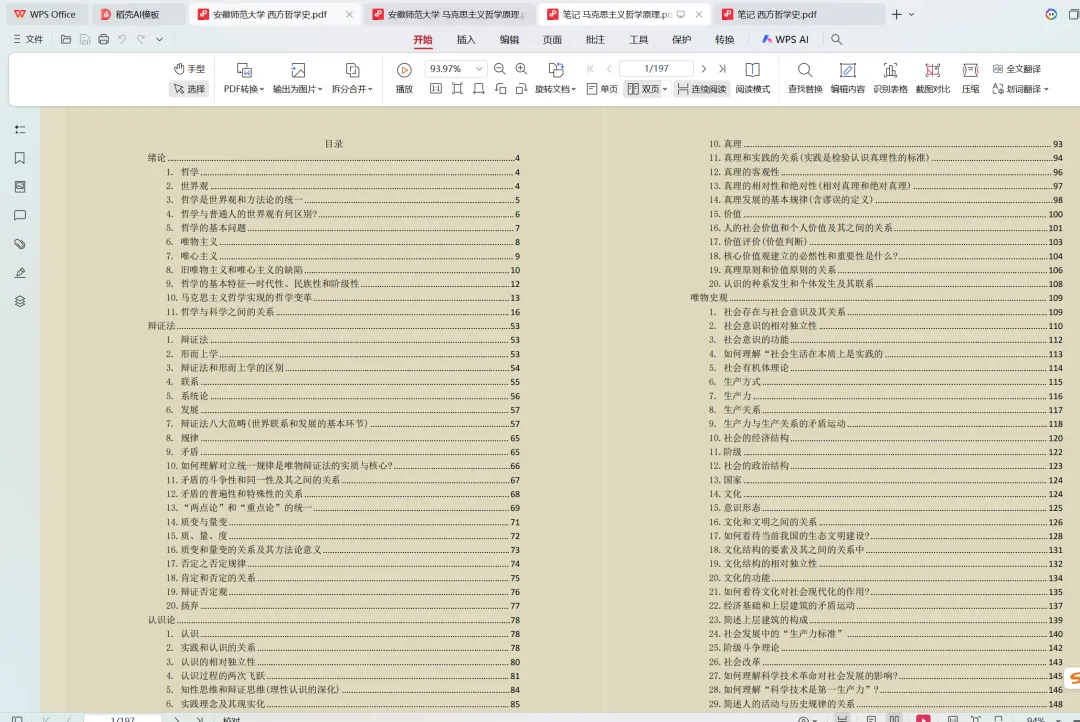Click Full Text Translate (全文翻译)

coord(1017,69)
